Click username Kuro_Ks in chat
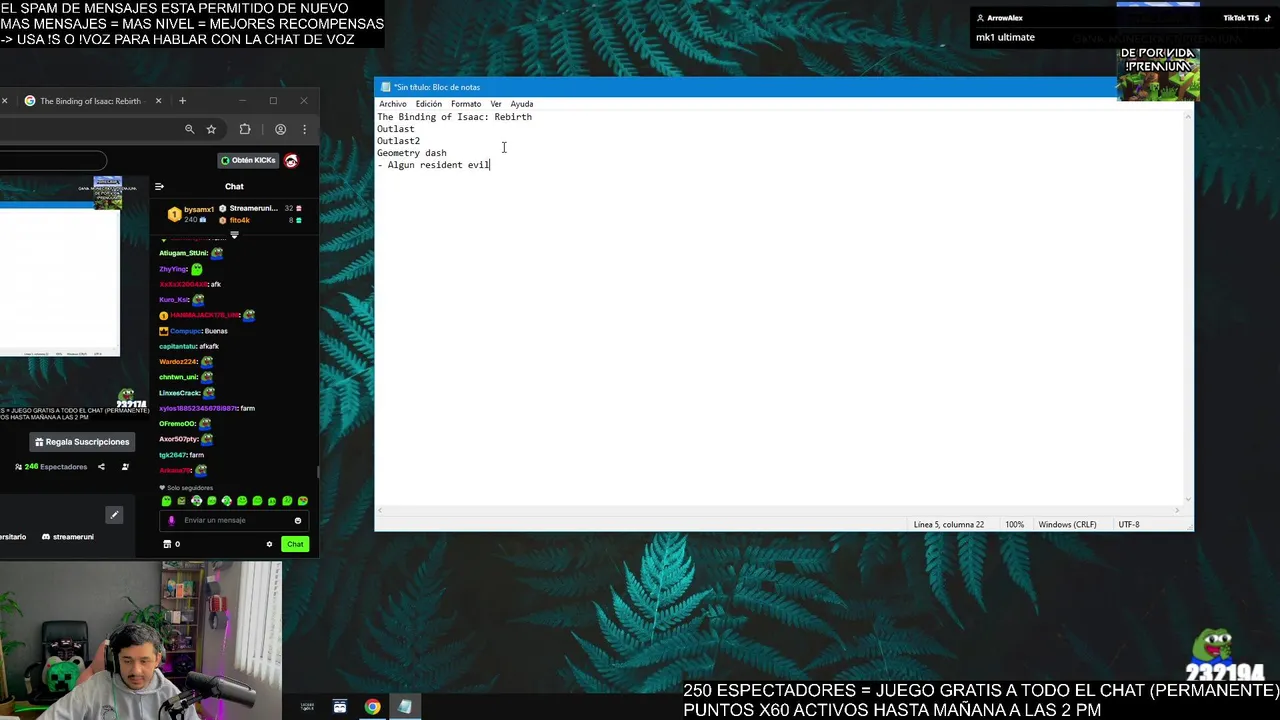Screen dimensions: 1280x720 174,300
